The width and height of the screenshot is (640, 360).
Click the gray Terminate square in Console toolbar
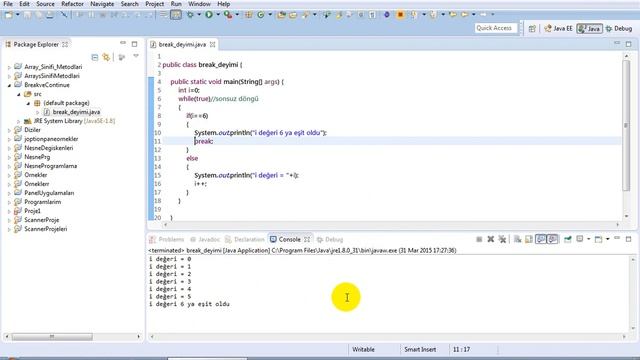click(x=479, y=239)
